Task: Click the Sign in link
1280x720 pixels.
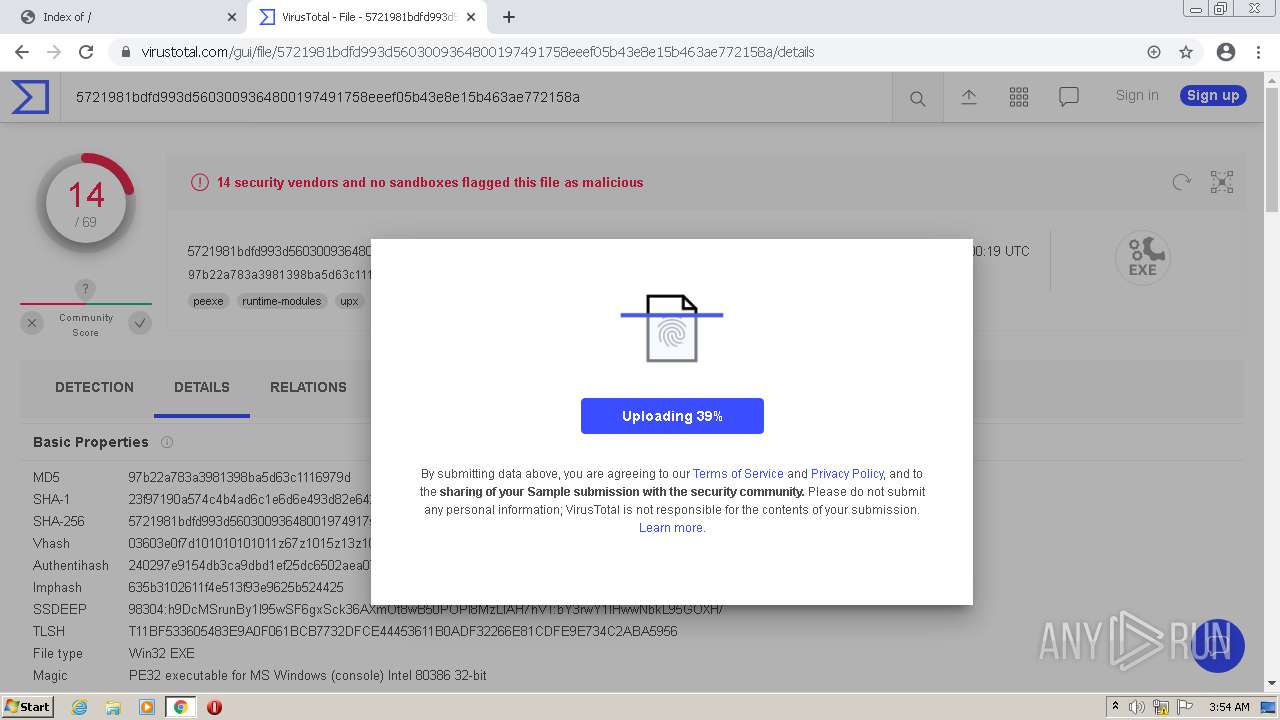Action: click(1137, 95)
